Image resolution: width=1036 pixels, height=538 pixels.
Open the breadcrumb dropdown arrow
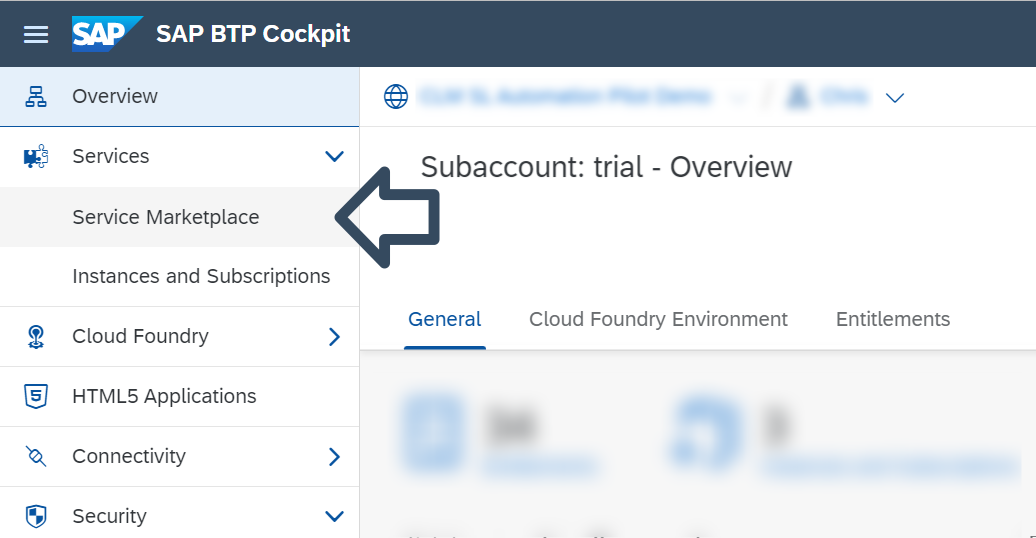pyautogui.click(x=895, y=98)
